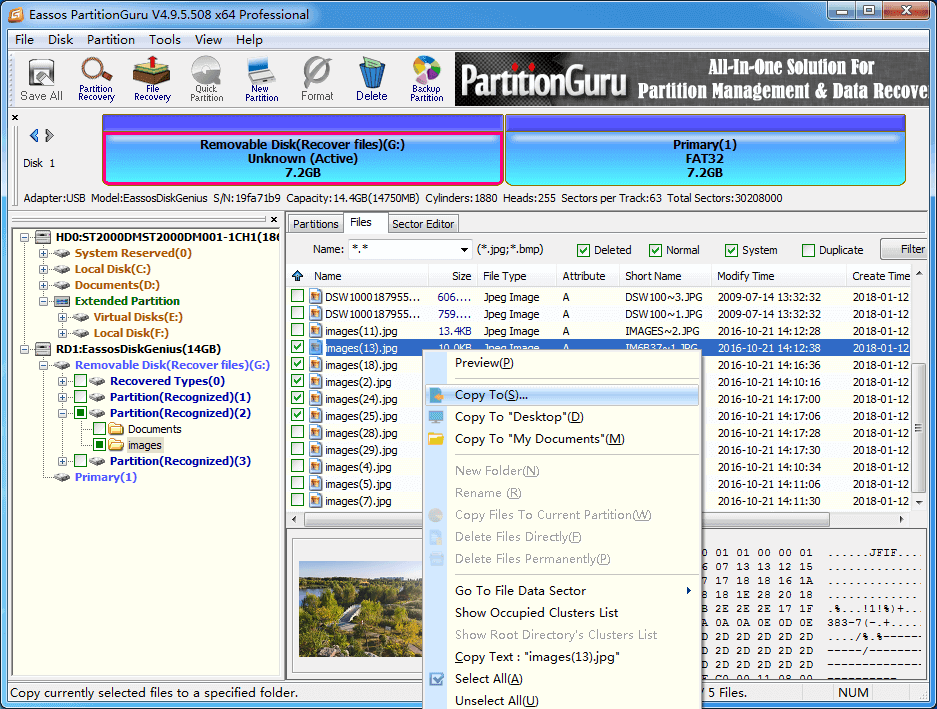Switch to the Sector Editor tab

click(x=423, y=224)
